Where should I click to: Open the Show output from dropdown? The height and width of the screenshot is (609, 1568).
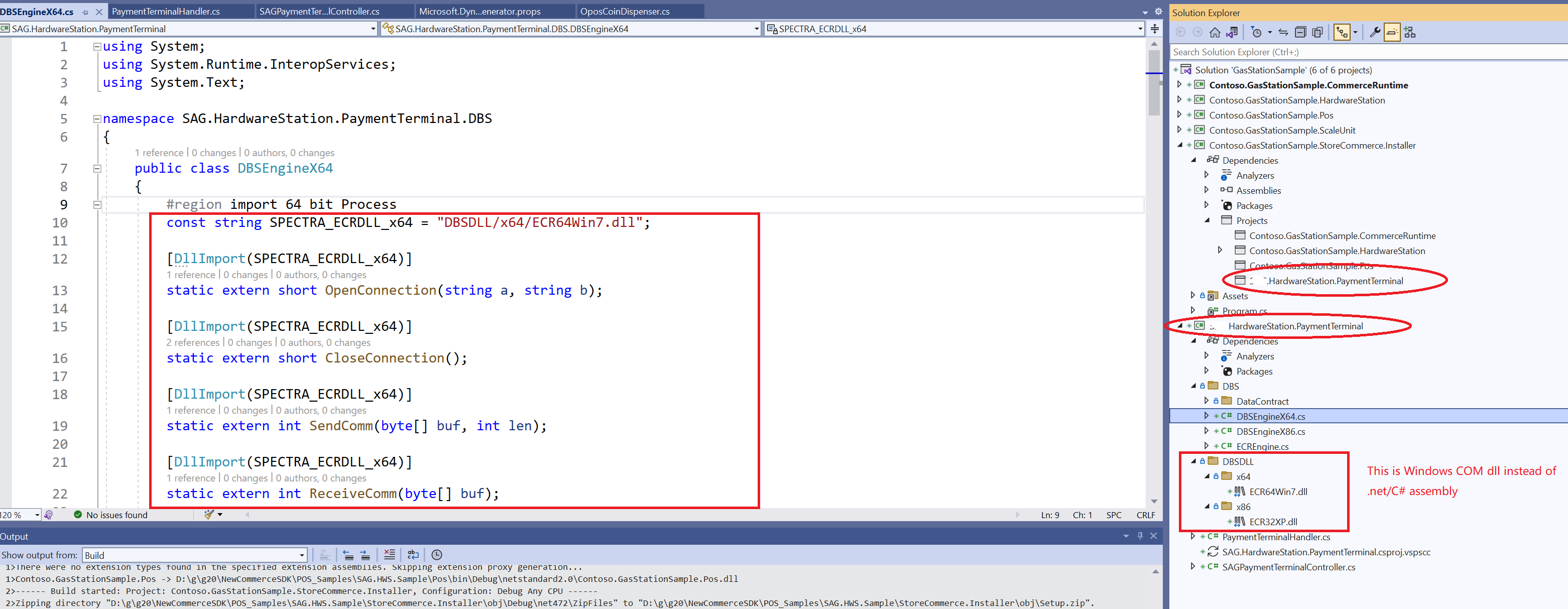302,554
